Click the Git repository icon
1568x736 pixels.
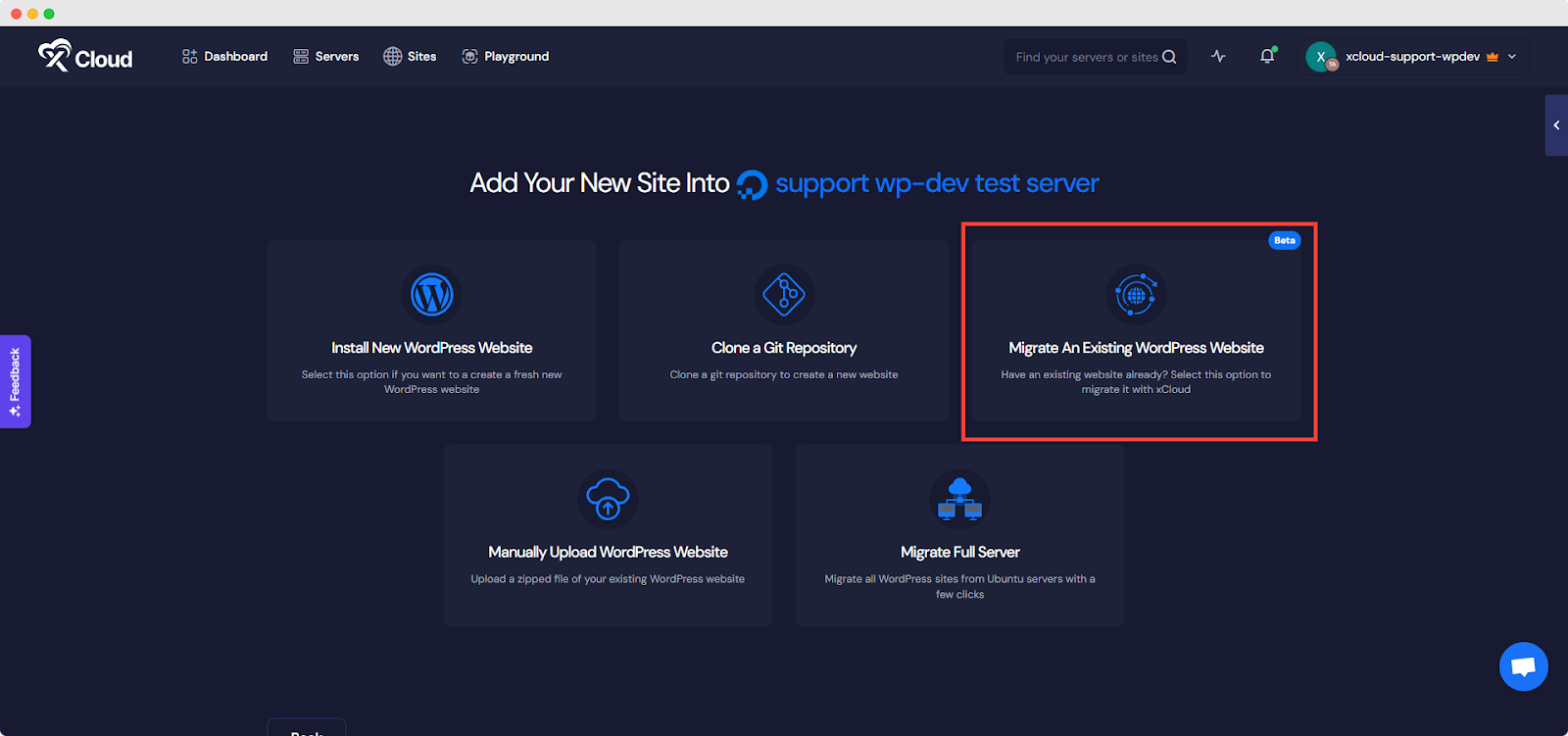click(784, 294)
